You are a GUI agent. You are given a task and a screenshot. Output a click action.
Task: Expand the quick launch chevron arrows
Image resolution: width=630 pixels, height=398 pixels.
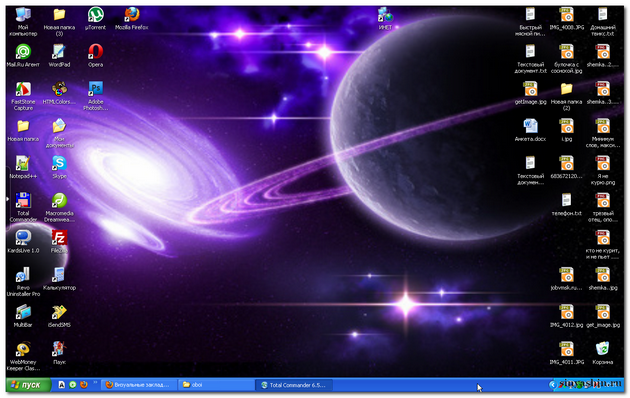pyautogui.click(x=96, y=383)
